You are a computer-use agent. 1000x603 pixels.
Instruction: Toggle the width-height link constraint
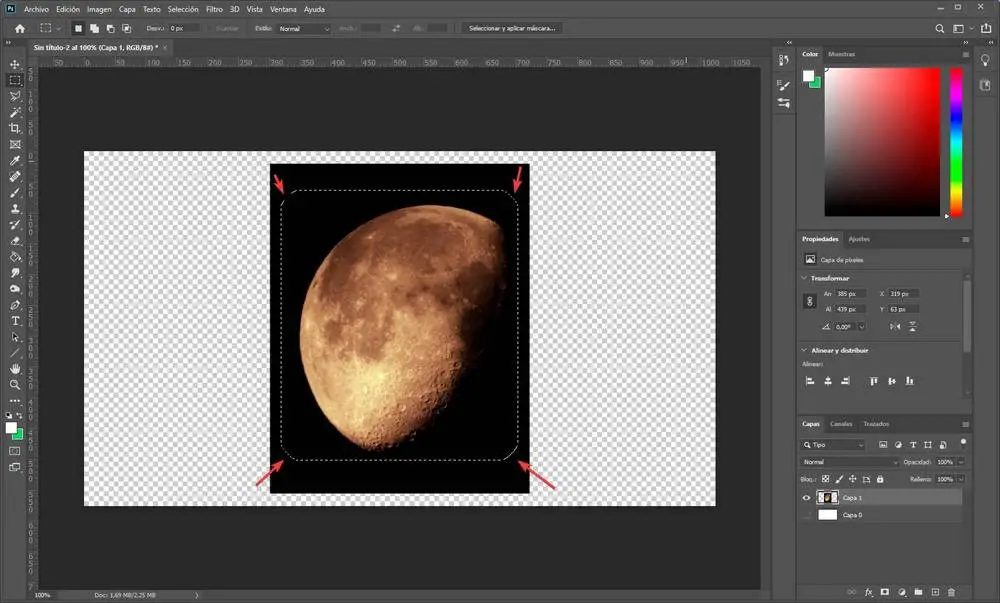tap(809, 301)
